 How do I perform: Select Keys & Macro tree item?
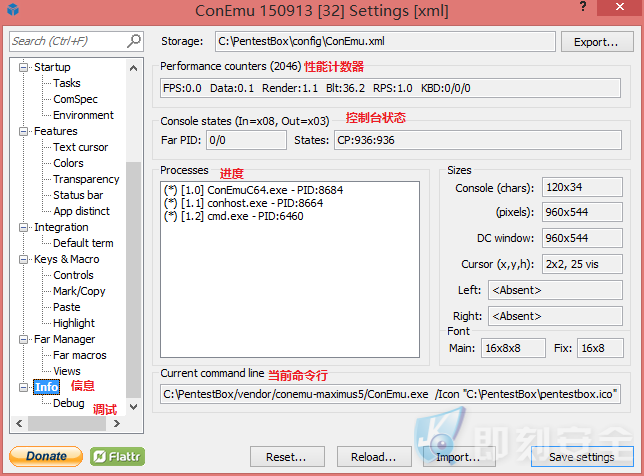pos(67,259)
